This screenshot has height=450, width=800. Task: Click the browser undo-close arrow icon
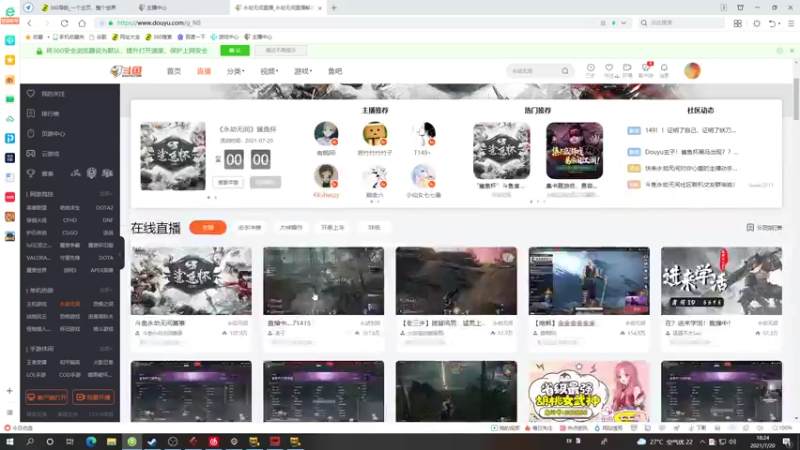click(772, 23)
